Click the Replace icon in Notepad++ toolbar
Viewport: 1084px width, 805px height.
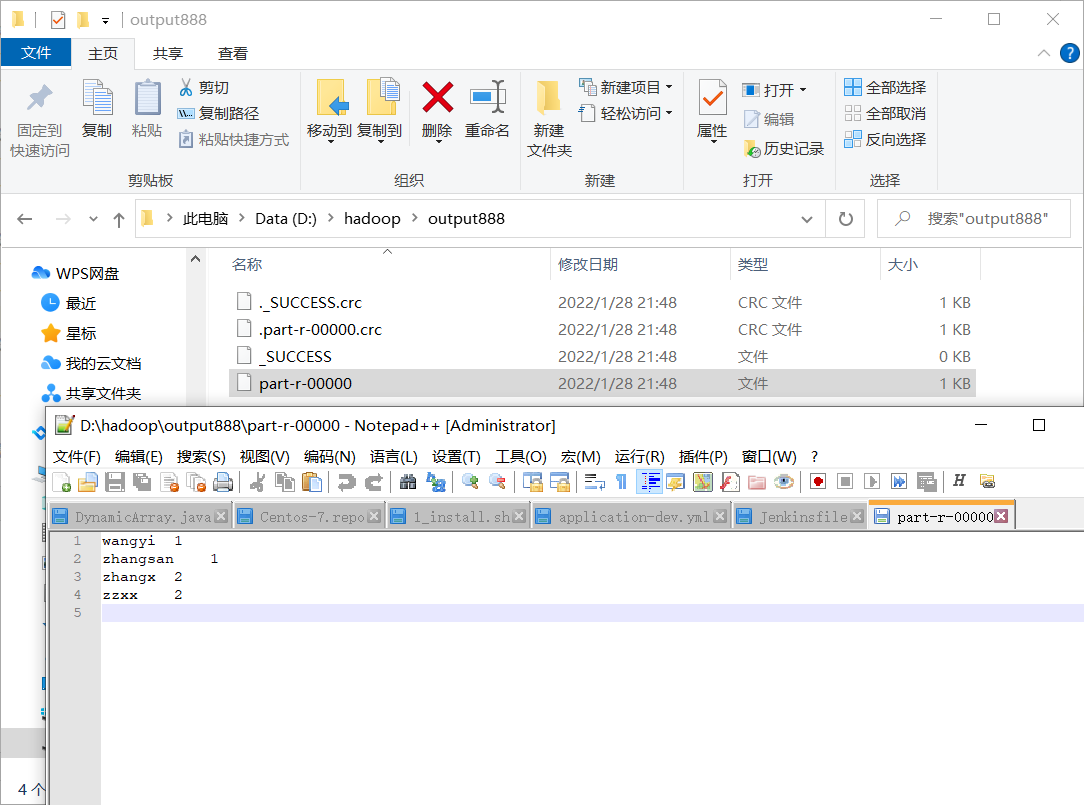(x=435, y=481)
